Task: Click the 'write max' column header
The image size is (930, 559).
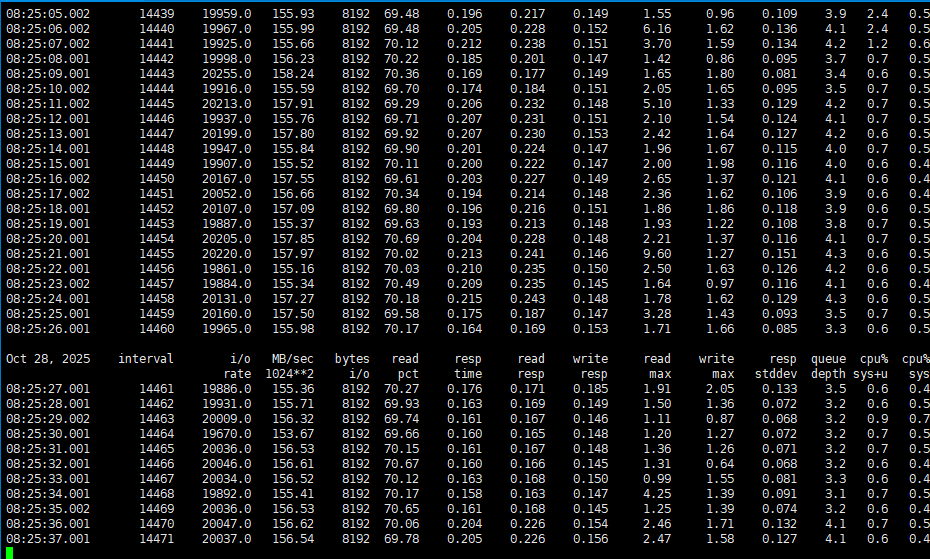Action: pyautogui.click(x=716, y=366)
